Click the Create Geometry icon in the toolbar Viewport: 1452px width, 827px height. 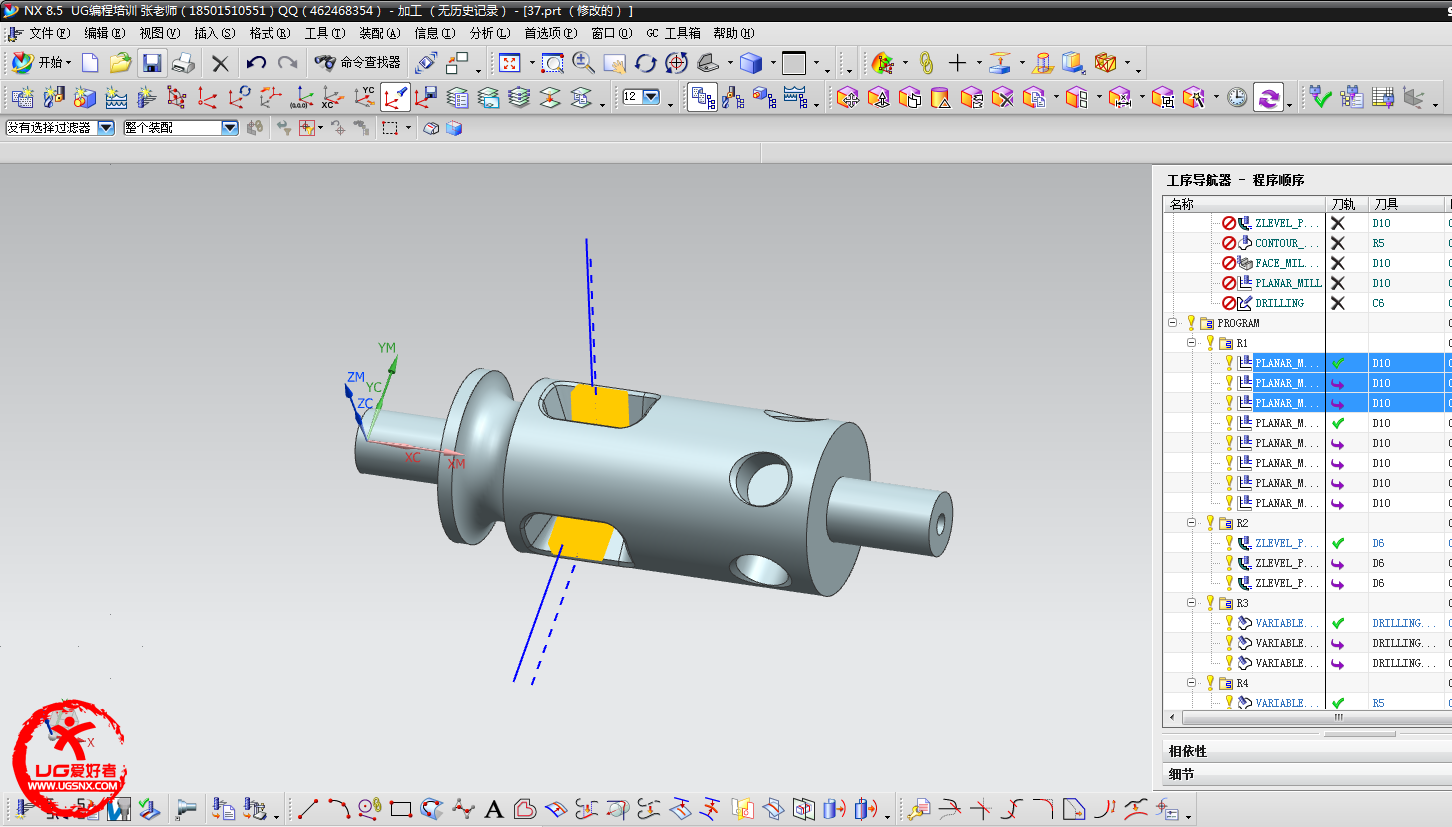click(x=85, y=97)
